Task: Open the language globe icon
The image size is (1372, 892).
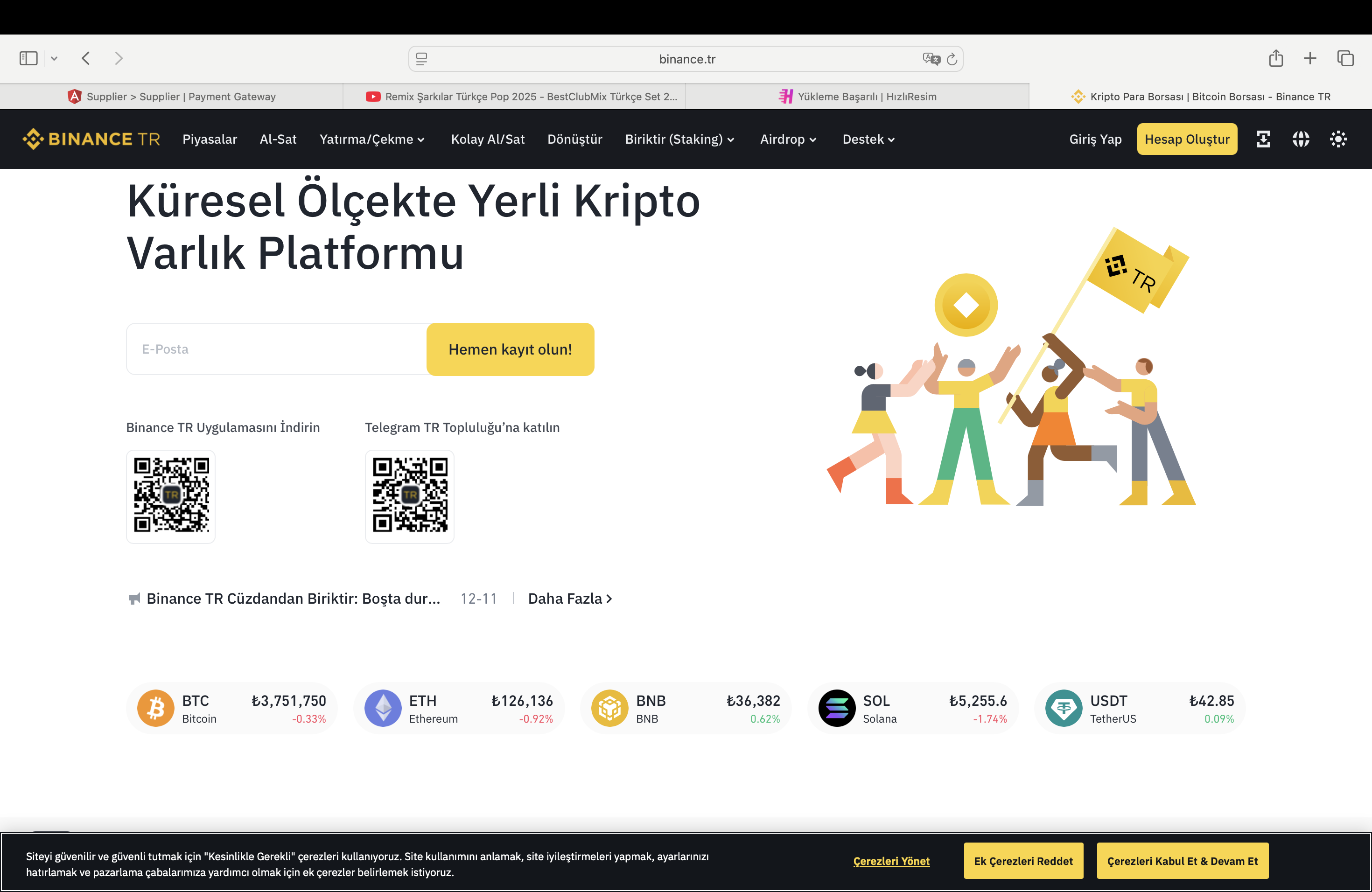Action: point(1301,139)
